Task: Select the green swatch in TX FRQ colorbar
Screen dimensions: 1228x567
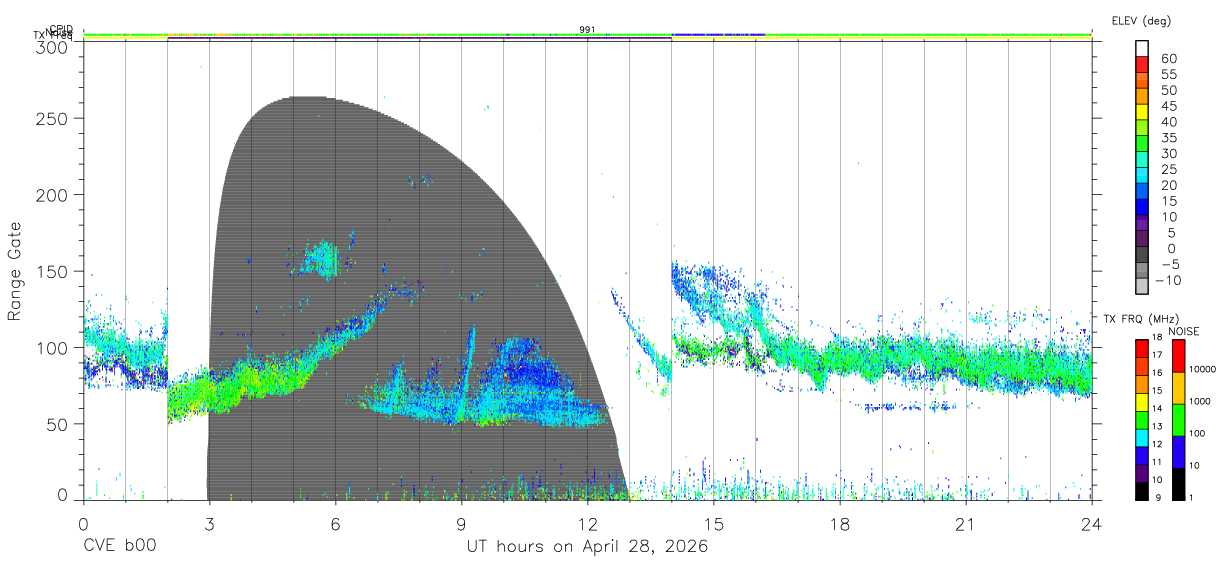Action: click(1141, 420)
